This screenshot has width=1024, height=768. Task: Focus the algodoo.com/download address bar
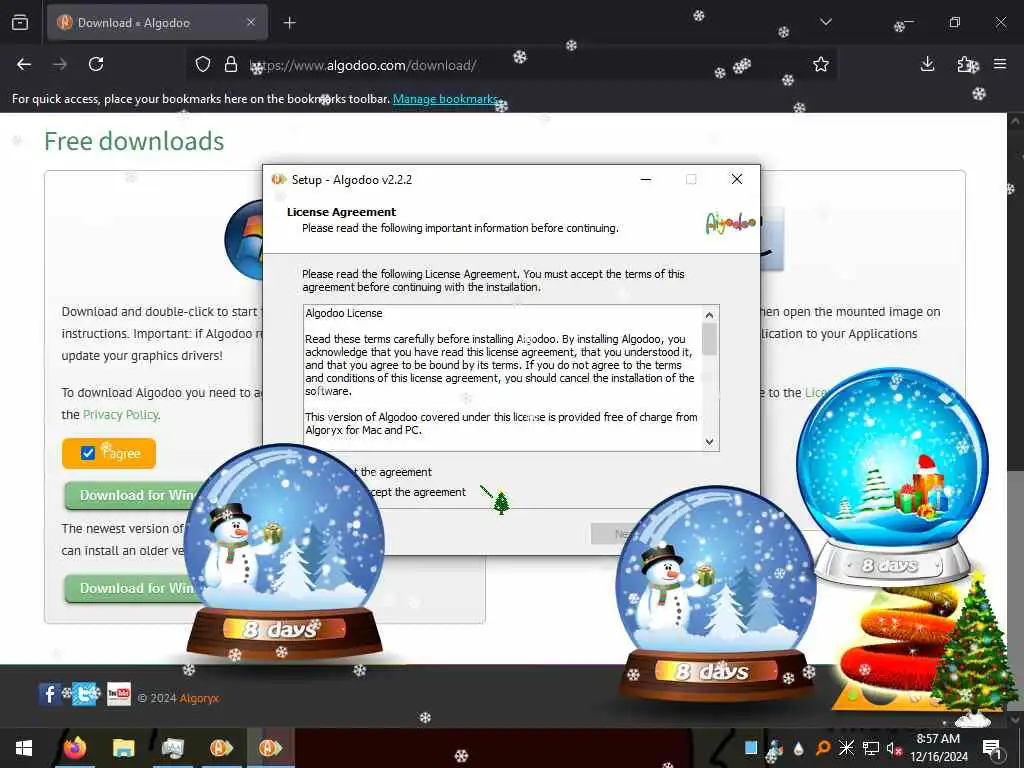(509, 65)
